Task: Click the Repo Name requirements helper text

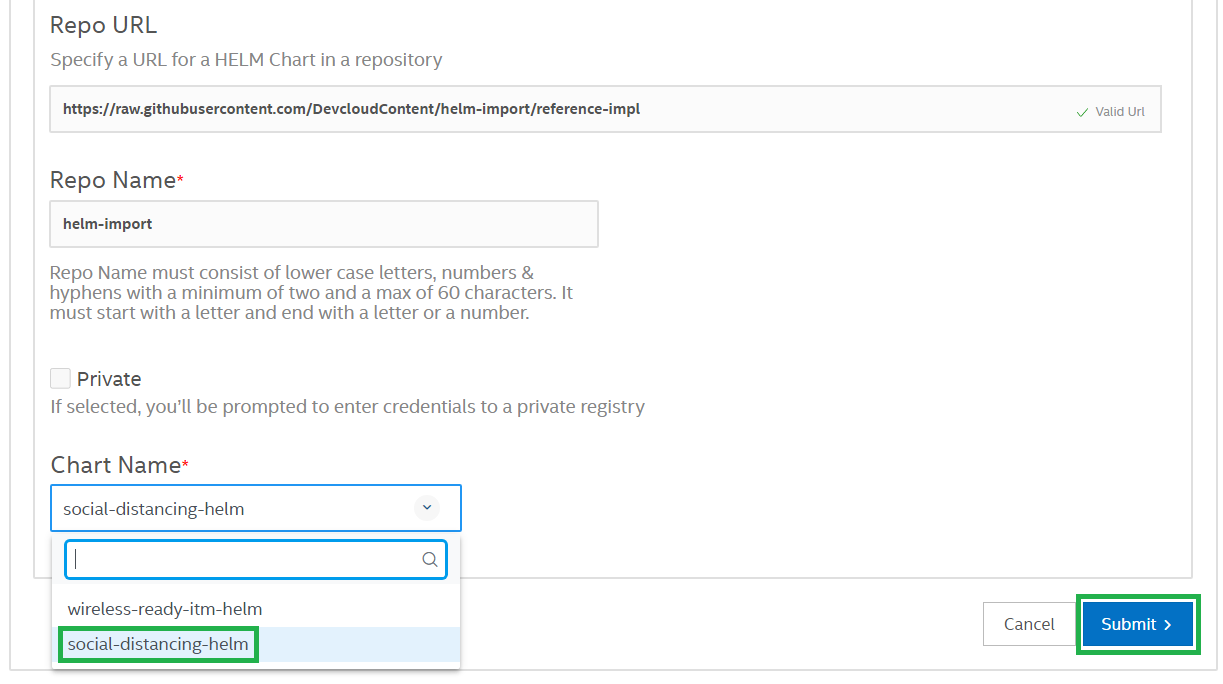Action: 311,293
